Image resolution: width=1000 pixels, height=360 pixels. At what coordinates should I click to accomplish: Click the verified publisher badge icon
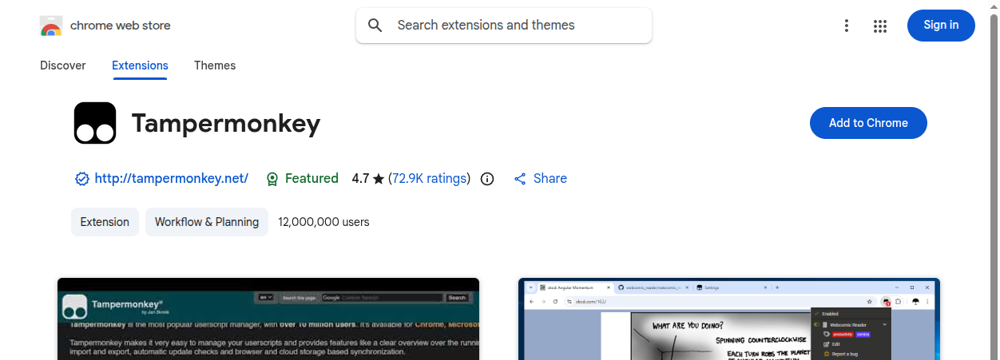pos(82,179)
